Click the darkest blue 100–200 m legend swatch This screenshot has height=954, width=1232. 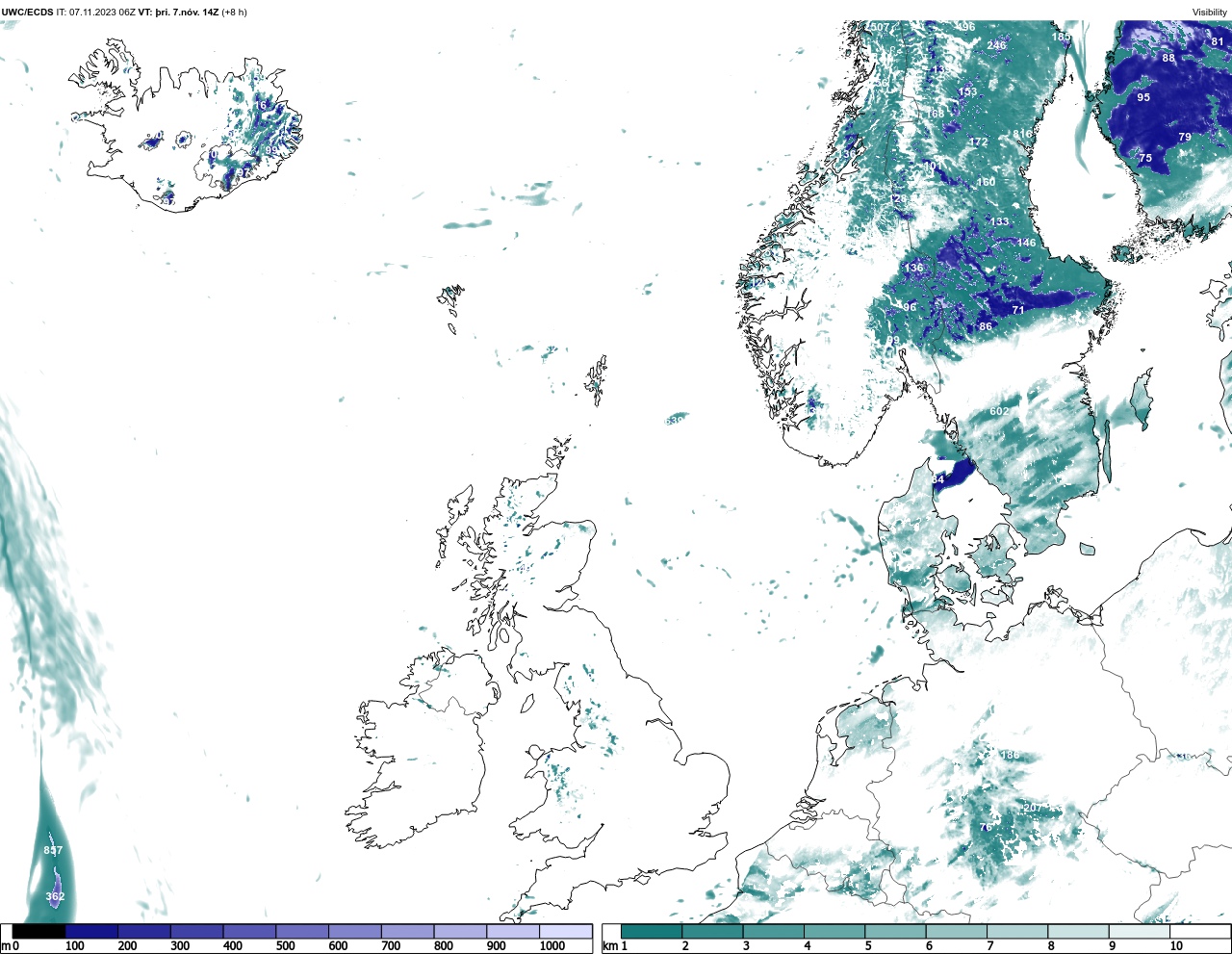point(91,931)
